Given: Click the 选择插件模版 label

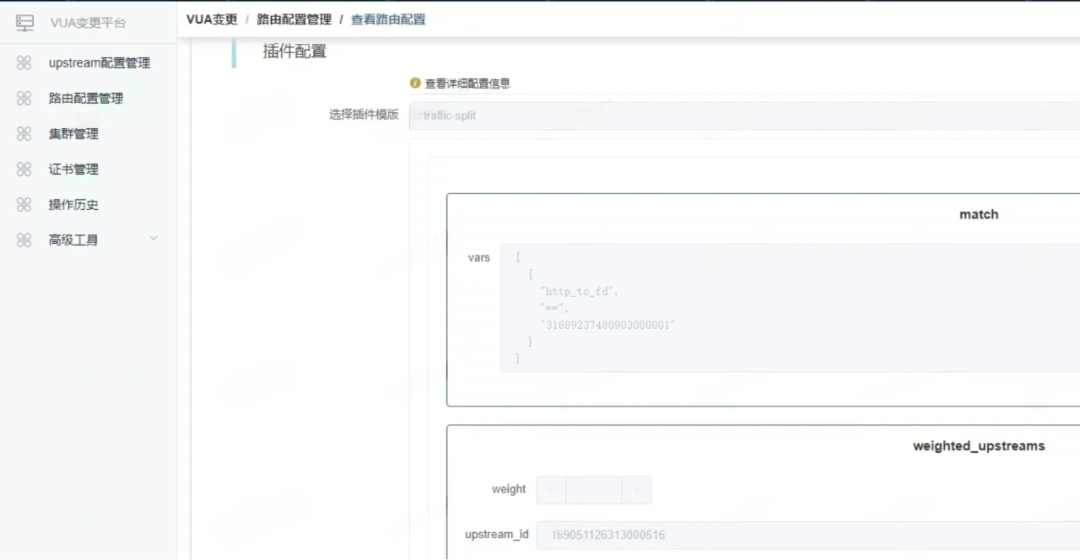Looking at the screenshot, I should click(364, 114).
